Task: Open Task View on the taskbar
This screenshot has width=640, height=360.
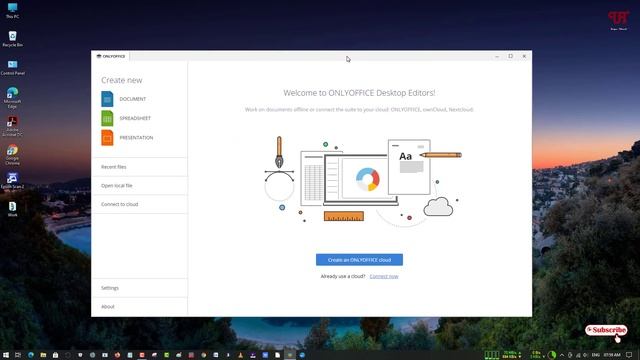Action: coord(18,355)
